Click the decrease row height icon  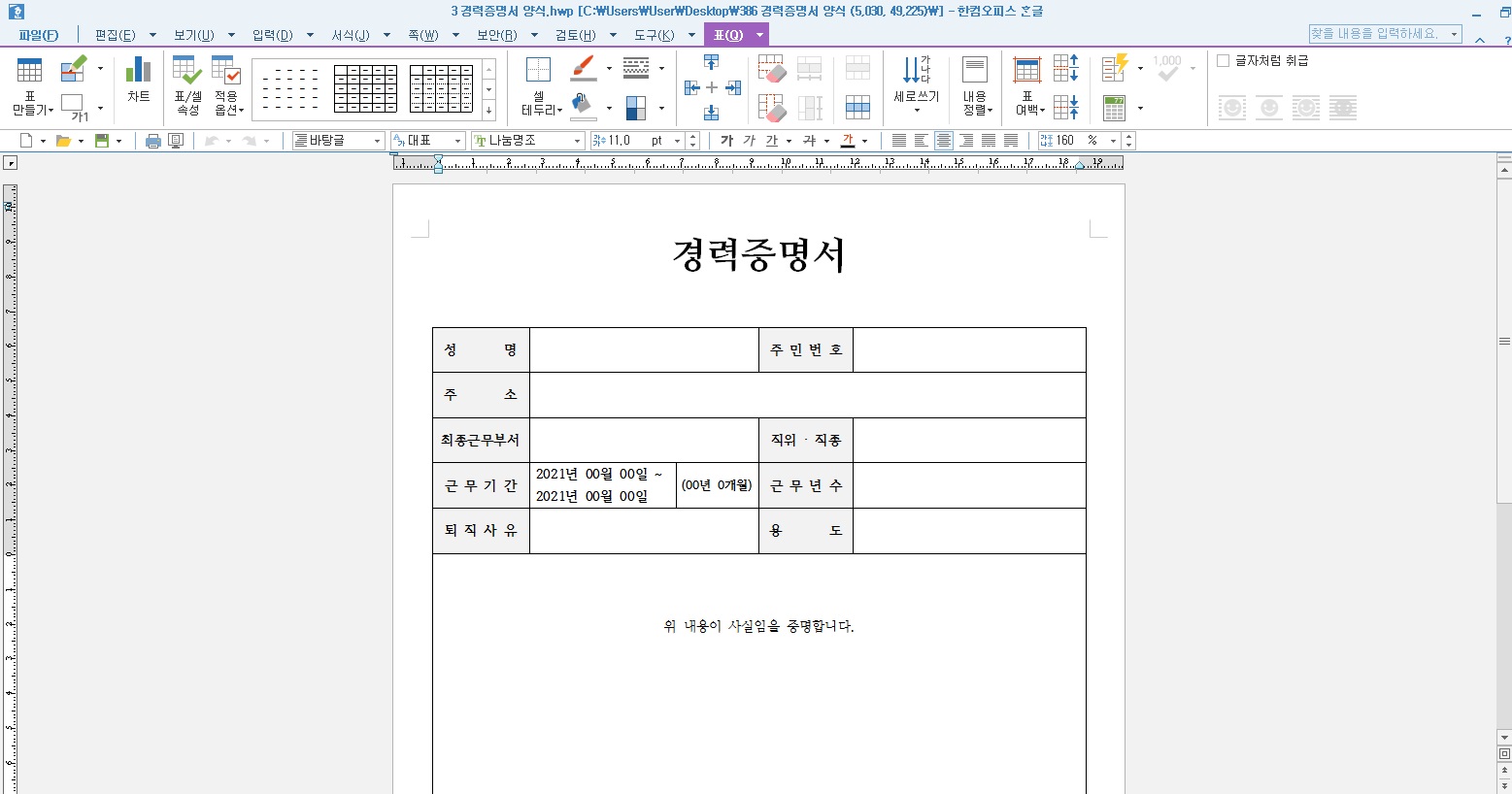pyautogui.click(x=1065, y=107)
